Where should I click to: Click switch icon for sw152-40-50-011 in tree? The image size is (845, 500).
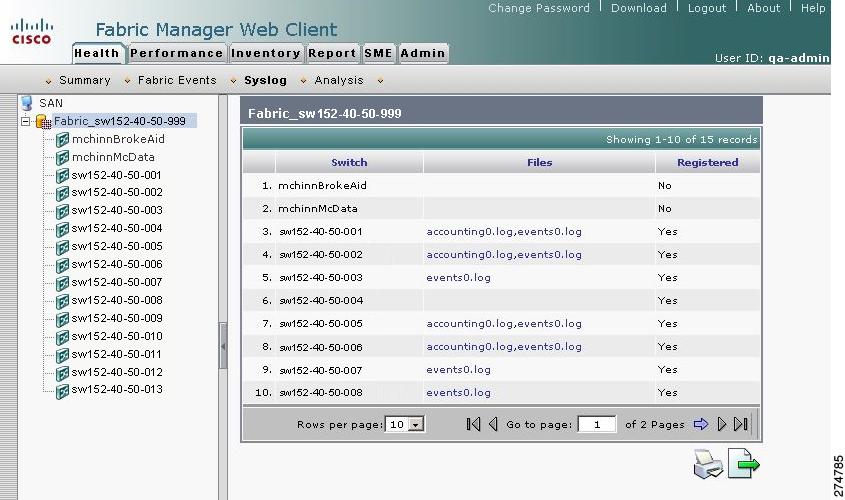click(x=62, y=355)
